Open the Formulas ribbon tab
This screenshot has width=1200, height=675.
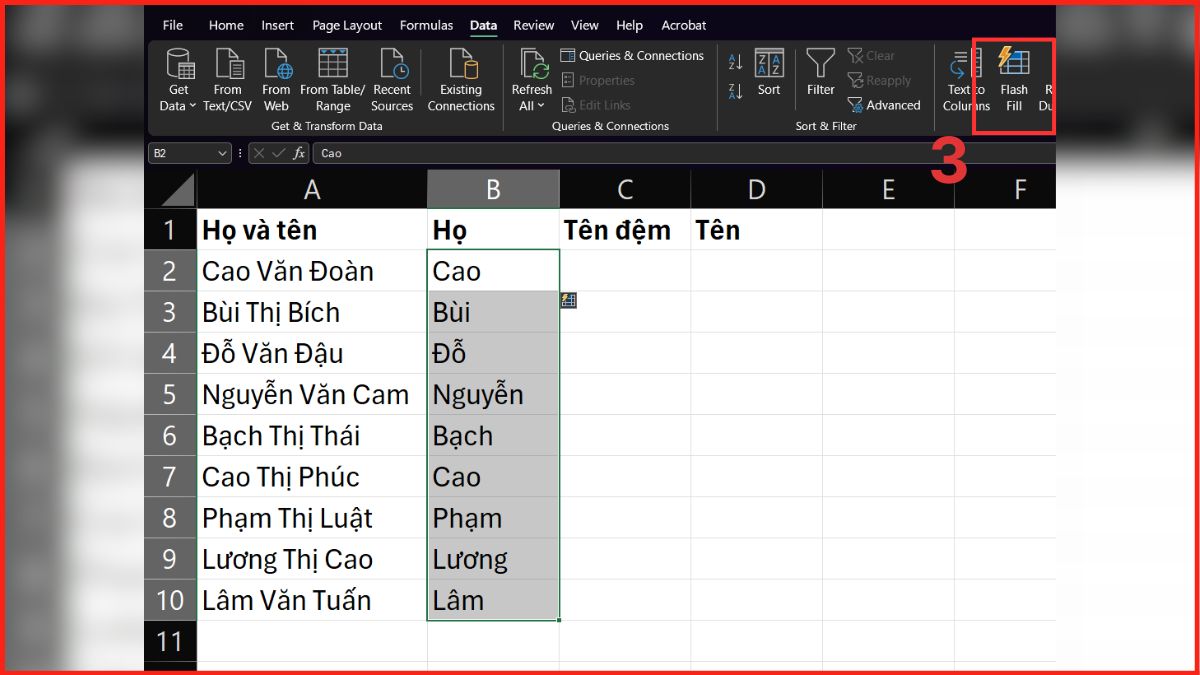(x=426, y=25)
